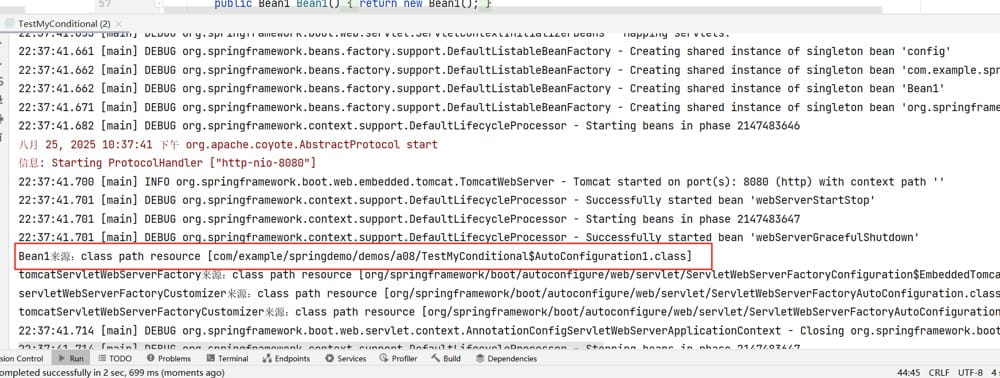Screen dimensions: 1000x378
Task: Change the UTF-8 file encoding
Action: (x=971, y=372)
